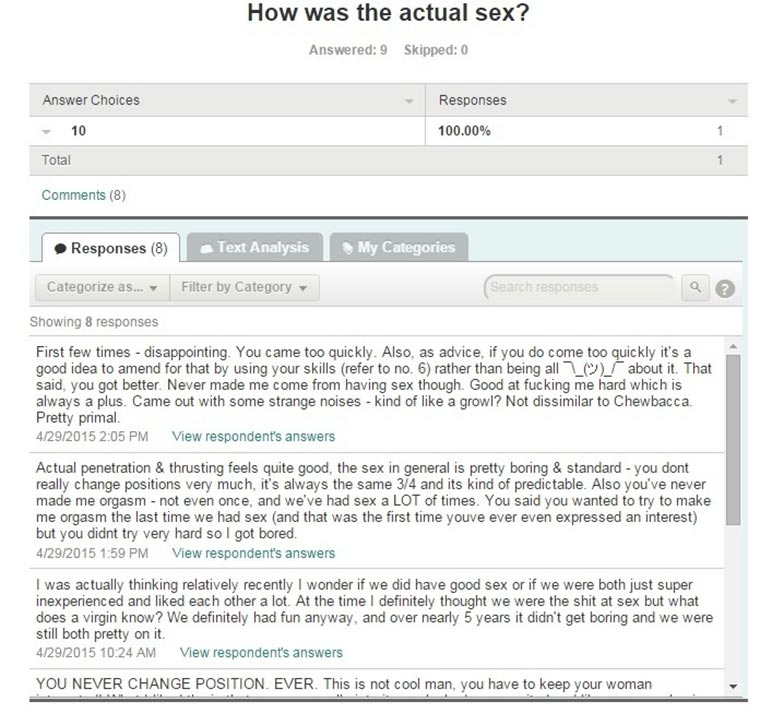The width and height of the screenshot is (760, 713).
Task: Click the scroll up arrow in responses list
Action: tap(734, 345)
